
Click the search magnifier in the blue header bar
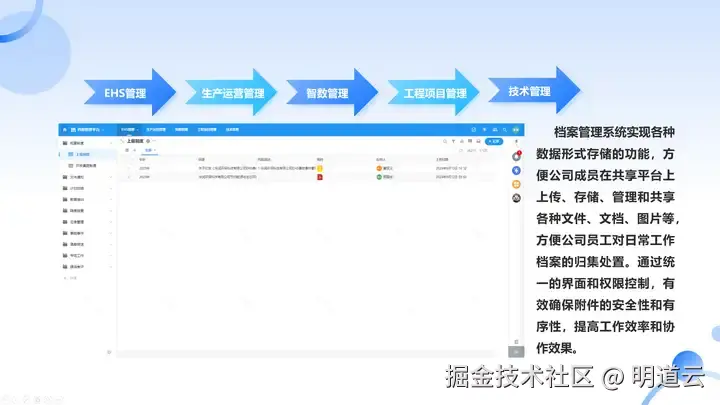tap(505, 130)
